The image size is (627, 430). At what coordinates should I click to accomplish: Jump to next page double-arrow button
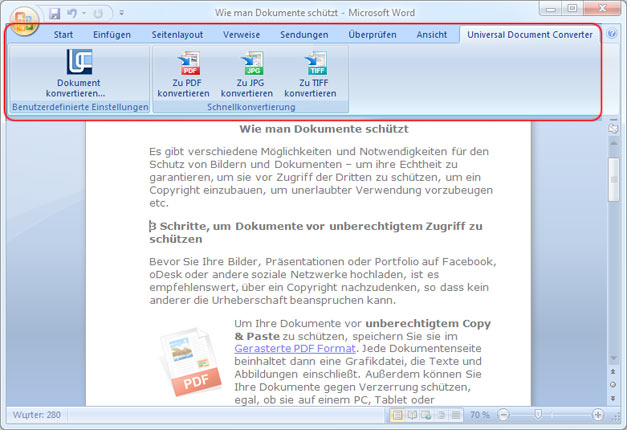[x=613, y=398]
